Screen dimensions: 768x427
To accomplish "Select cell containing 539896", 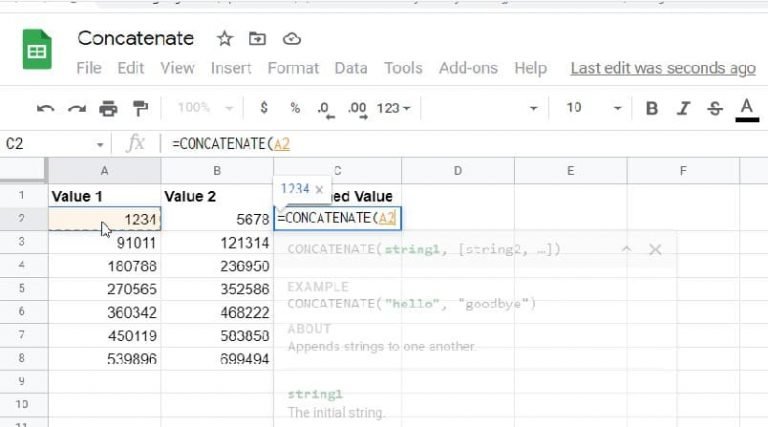I will coord(104,358).
